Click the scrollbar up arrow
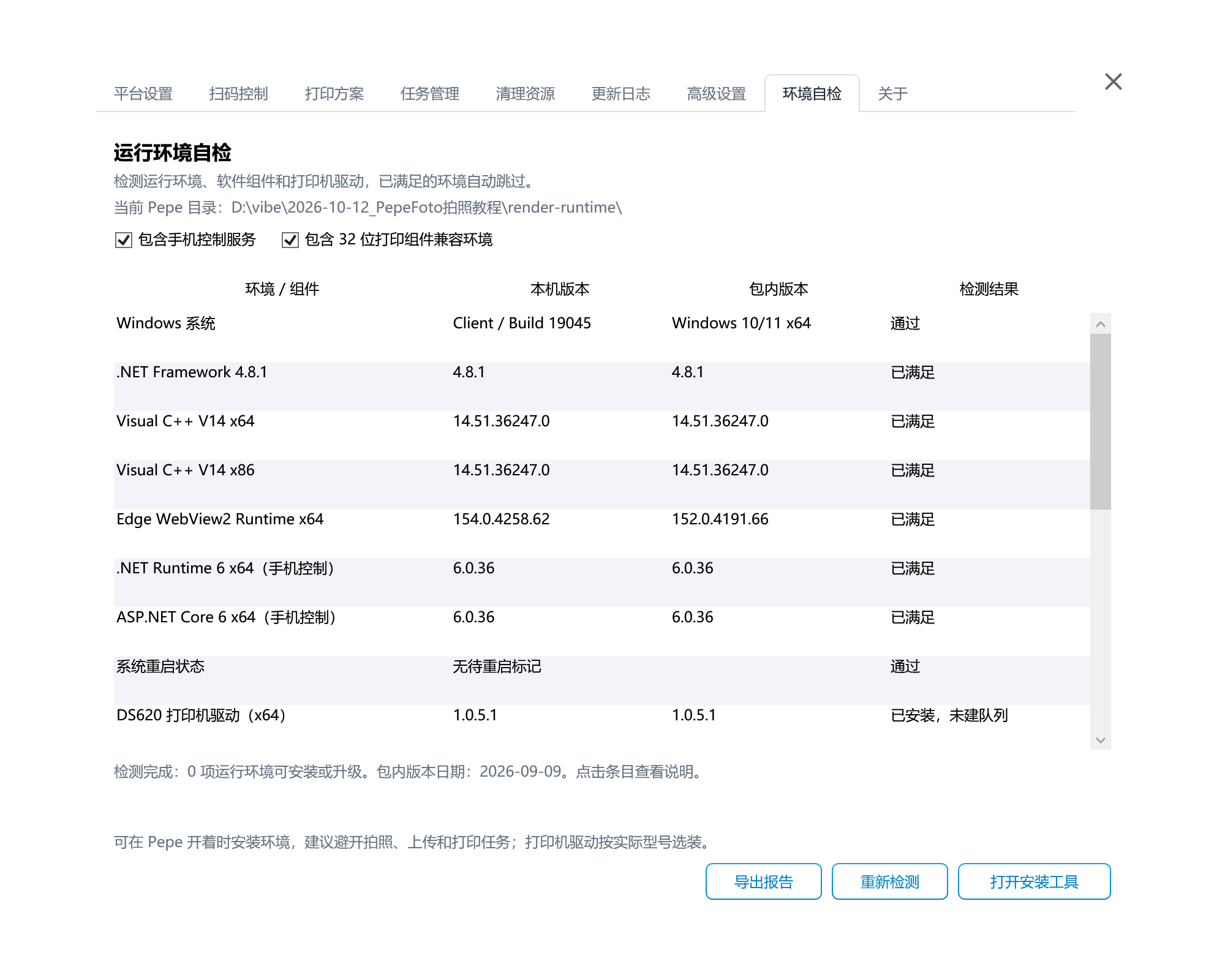1225x980 pixels. pos(1101,324)
